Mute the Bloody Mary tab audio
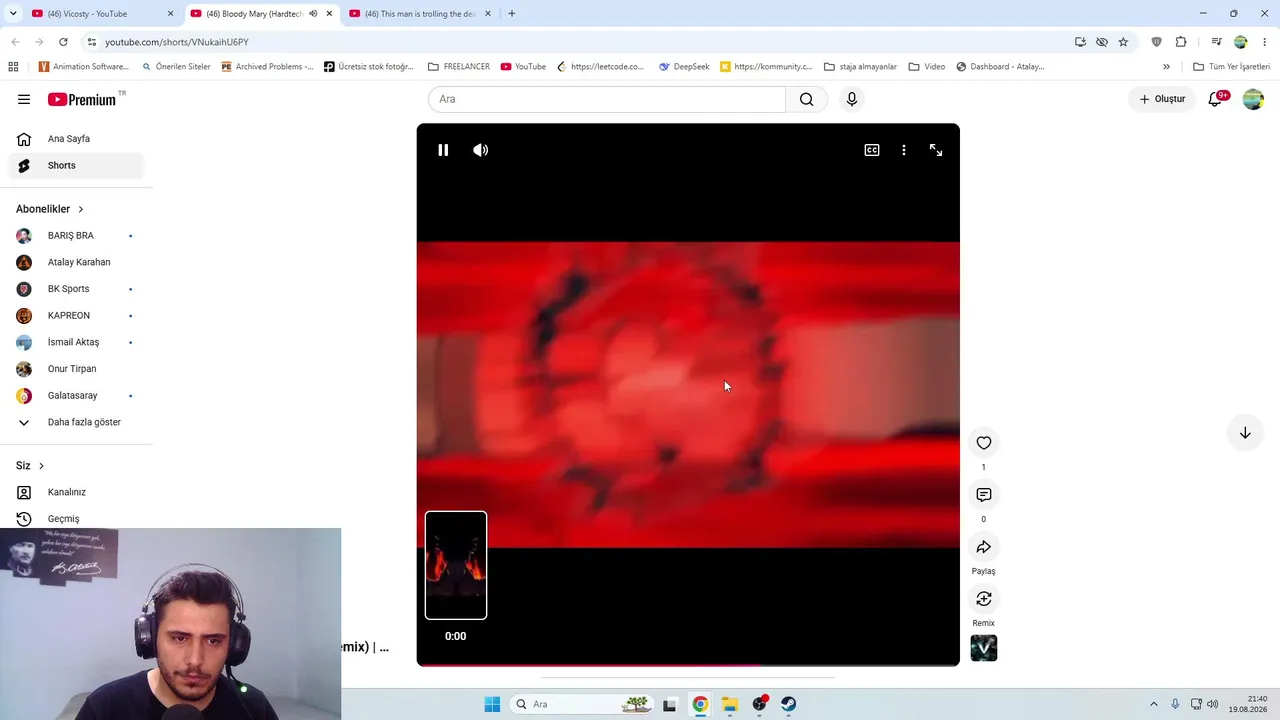 pyautogui.click(x=313, y=14)
